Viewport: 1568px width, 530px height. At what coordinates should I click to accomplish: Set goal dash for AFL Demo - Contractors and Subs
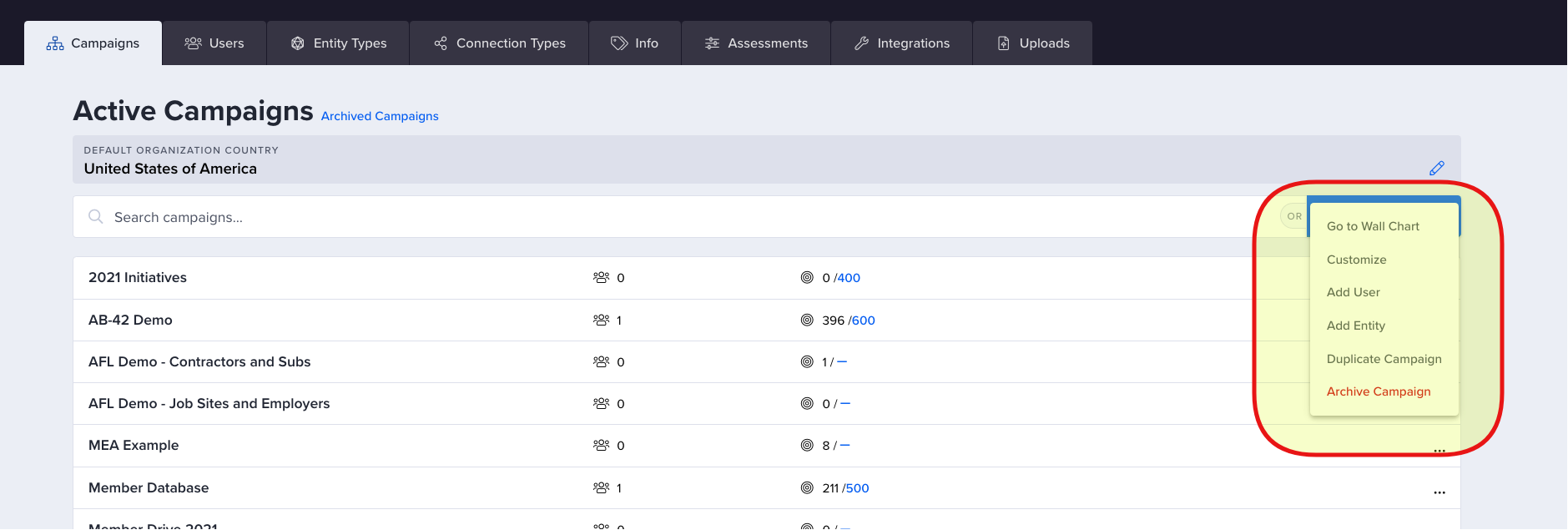pyautogui.click(x=842, y=361)
